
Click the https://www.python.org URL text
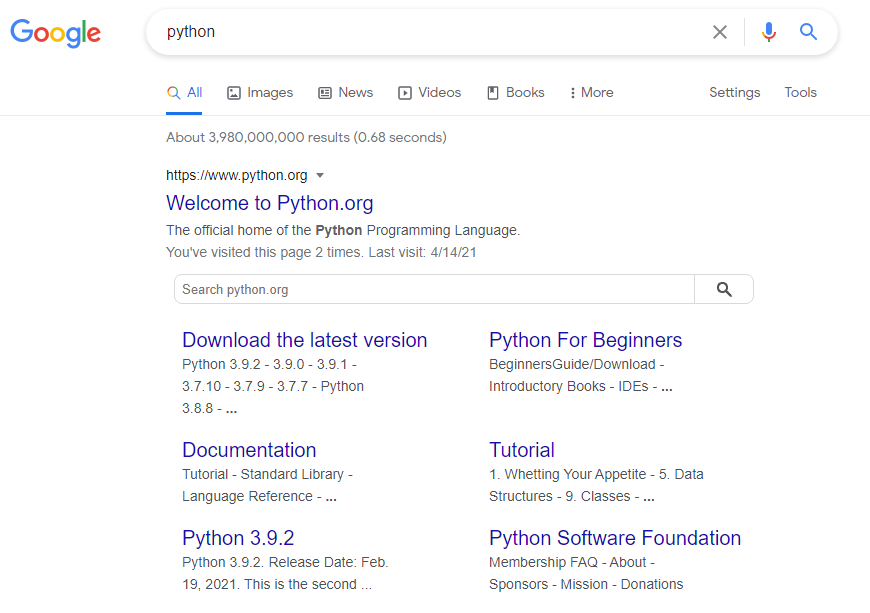click(x=236, y=175)
